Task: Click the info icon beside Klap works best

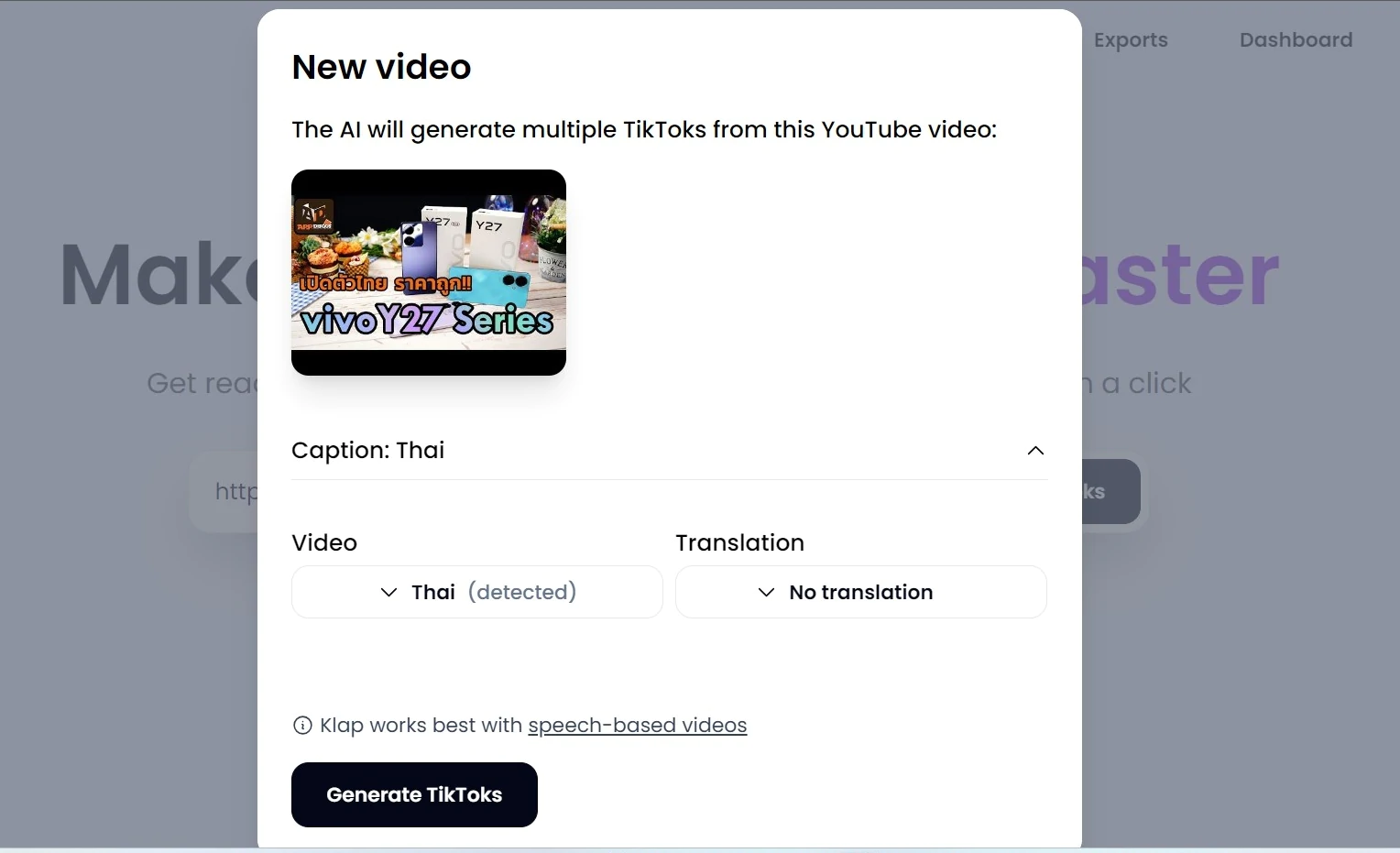Action: 302,726
